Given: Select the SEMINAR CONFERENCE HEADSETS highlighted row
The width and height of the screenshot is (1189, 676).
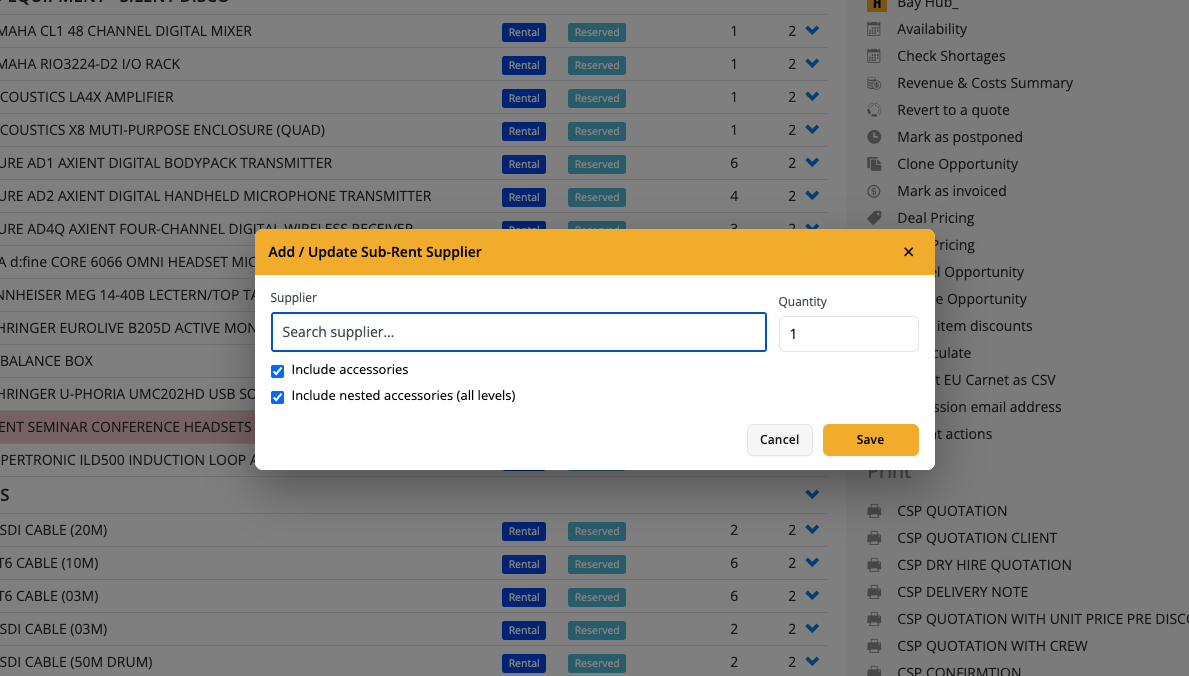Looking at the screenshot, I should point(127,427).
